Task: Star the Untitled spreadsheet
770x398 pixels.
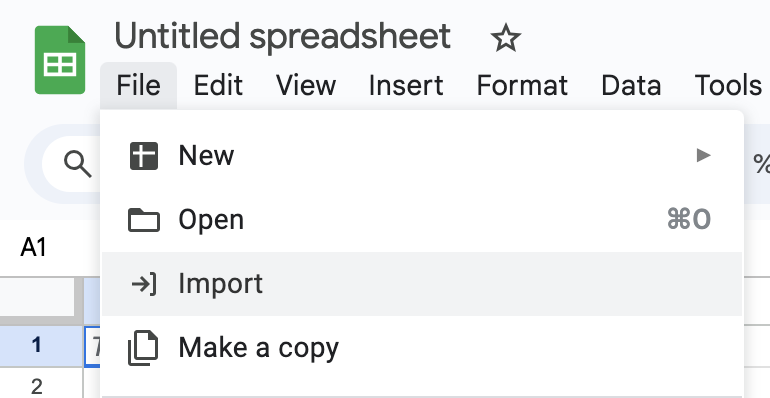Action: [505, 38]
